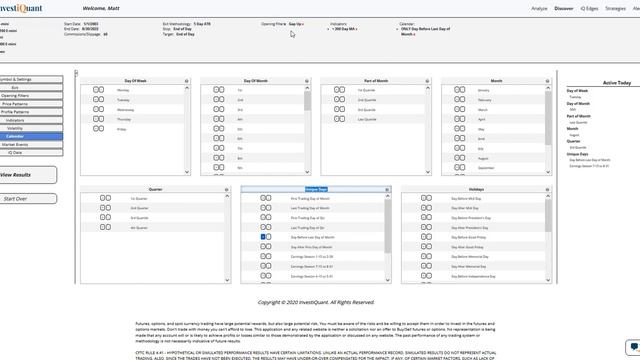640x360 pixels.
Task: Click the Month list scroll down arrow
Action: coord(548,172)
